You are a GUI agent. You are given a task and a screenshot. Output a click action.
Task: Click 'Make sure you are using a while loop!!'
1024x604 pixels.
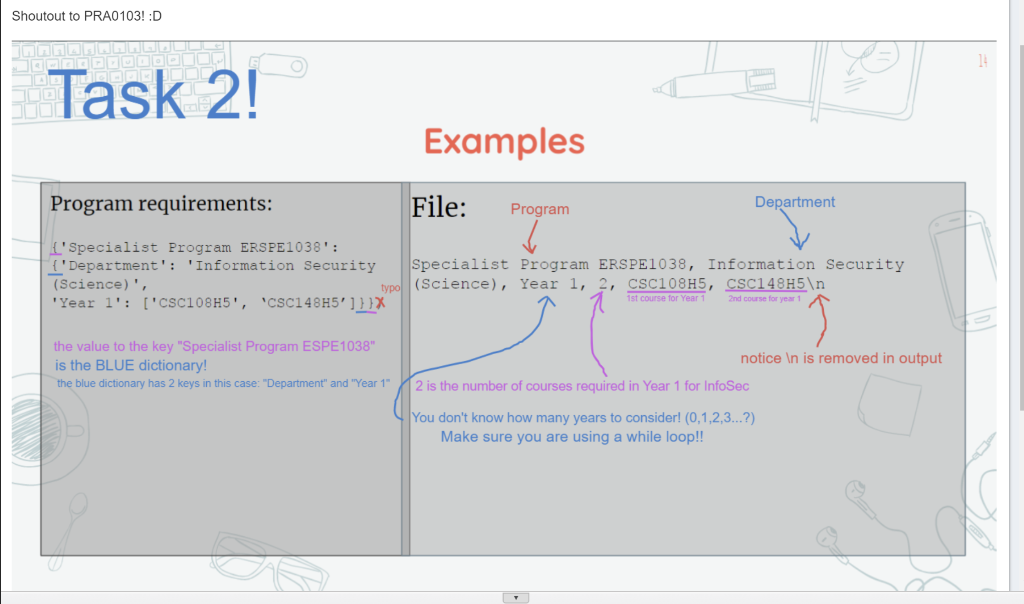[572, 437]
